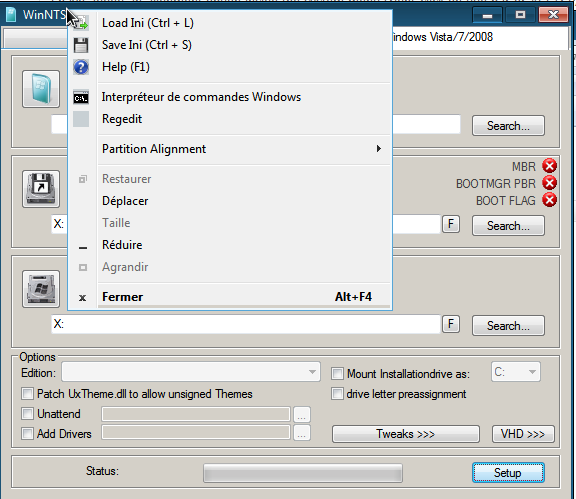Toggle drive letter preassignment checkbox

[x=337, y=394]
